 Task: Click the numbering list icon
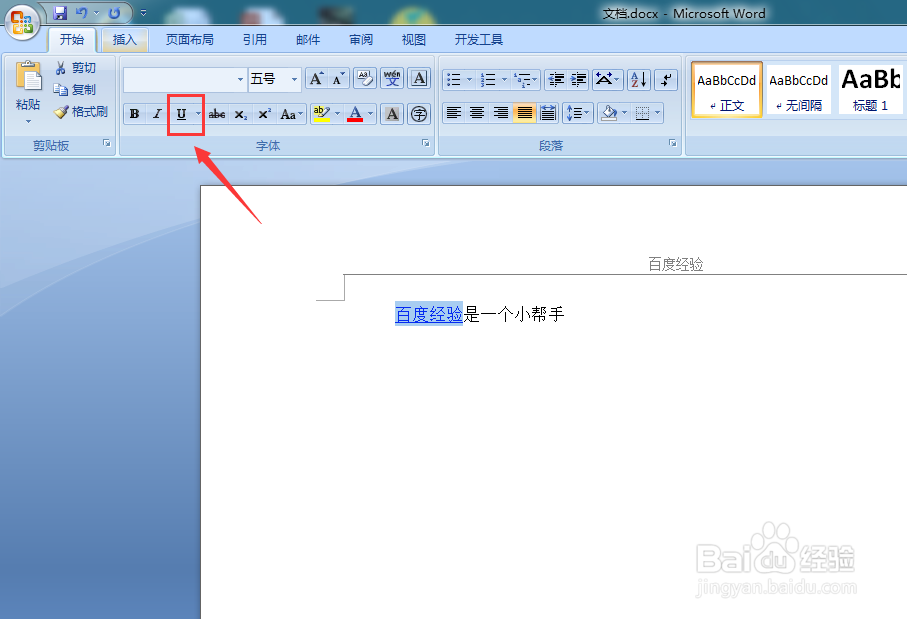(489, 79)
